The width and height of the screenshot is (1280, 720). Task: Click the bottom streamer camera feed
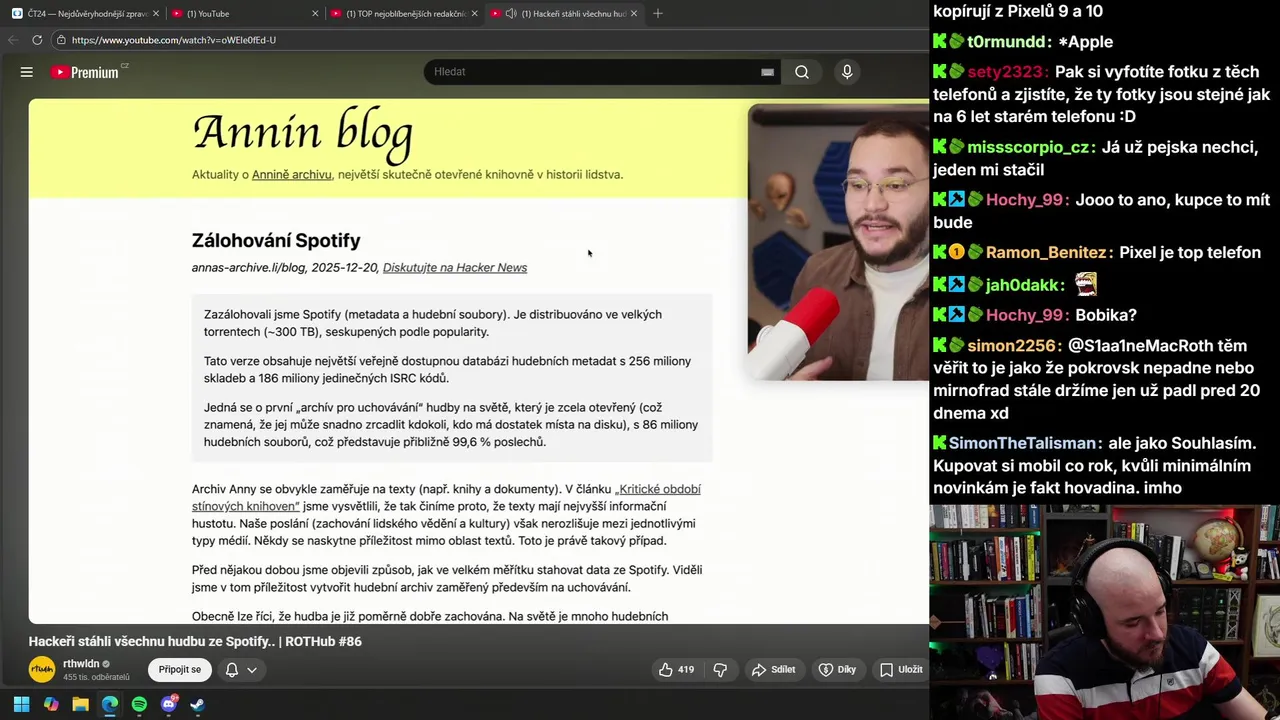tap(1104, 612)
